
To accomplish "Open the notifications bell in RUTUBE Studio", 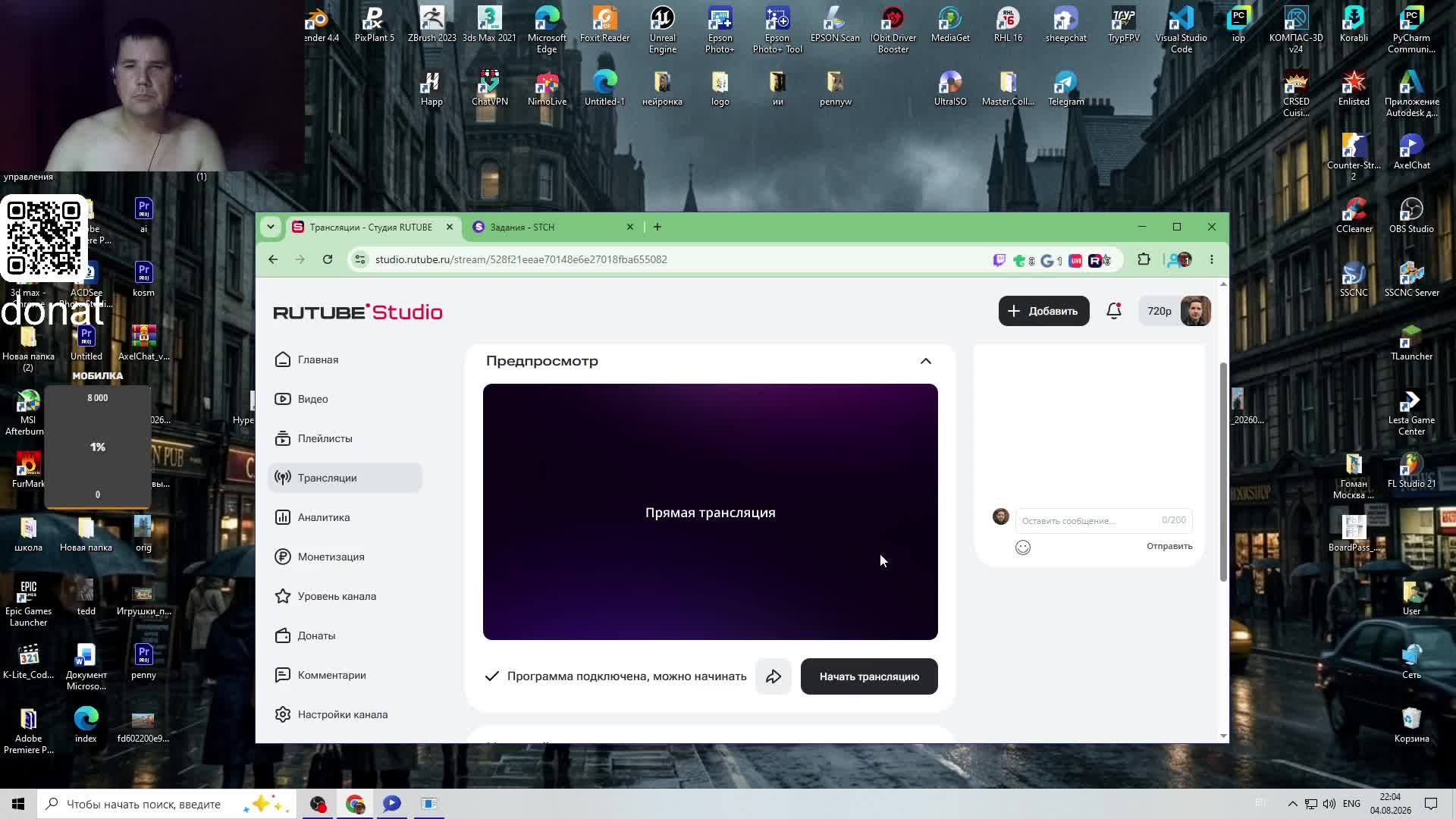I will click(x=1114, y=311).
